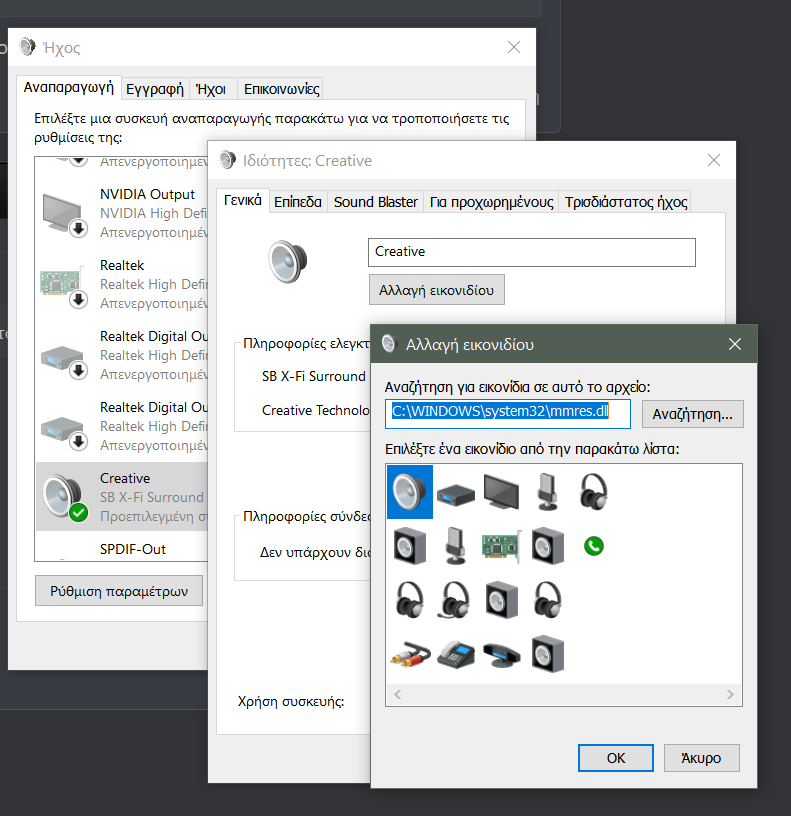The width and height of the screenshot is (791, 816).
Task: Select the red and white RCA cable icon
Action: tap(410, 654)
